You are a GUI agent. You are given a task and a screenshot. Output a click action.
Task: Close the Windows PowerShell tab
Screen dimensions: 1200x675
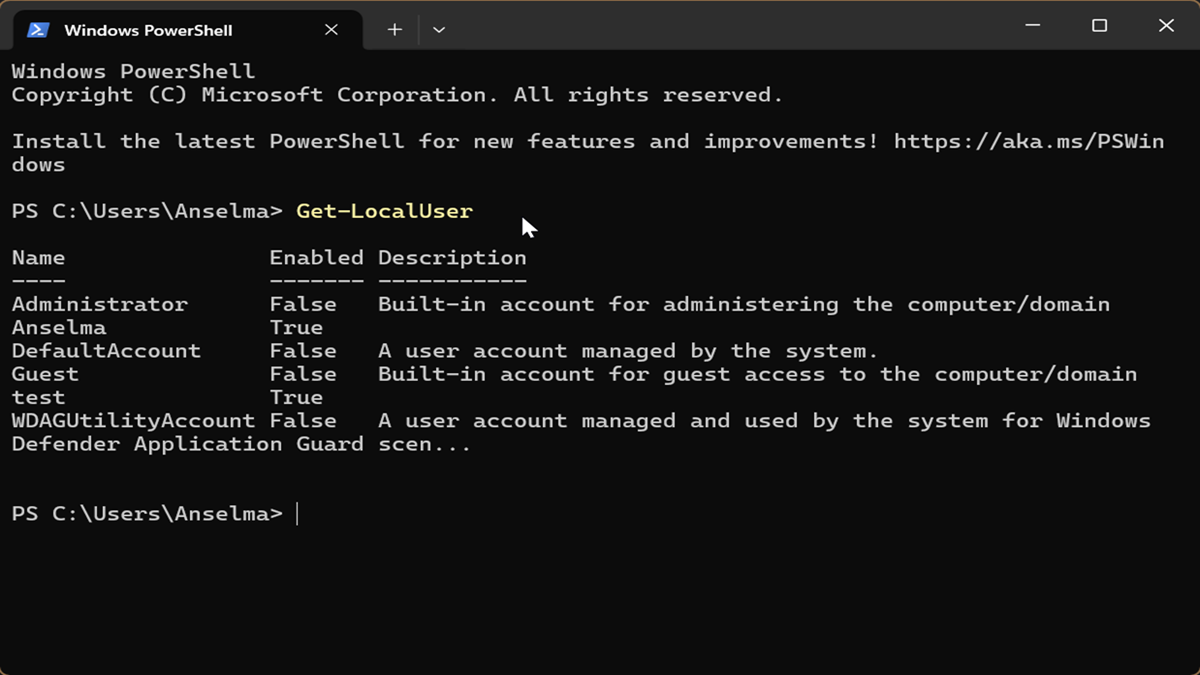coord(331,30)
